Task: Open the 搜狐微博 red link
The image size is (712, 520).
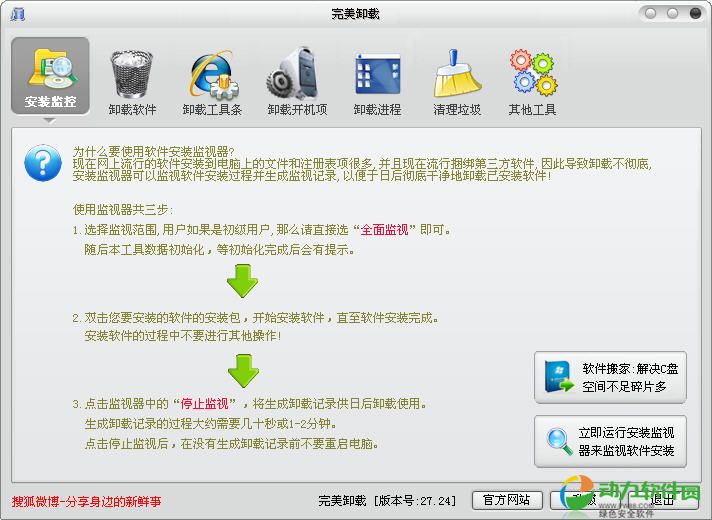Action: (86, 500)
